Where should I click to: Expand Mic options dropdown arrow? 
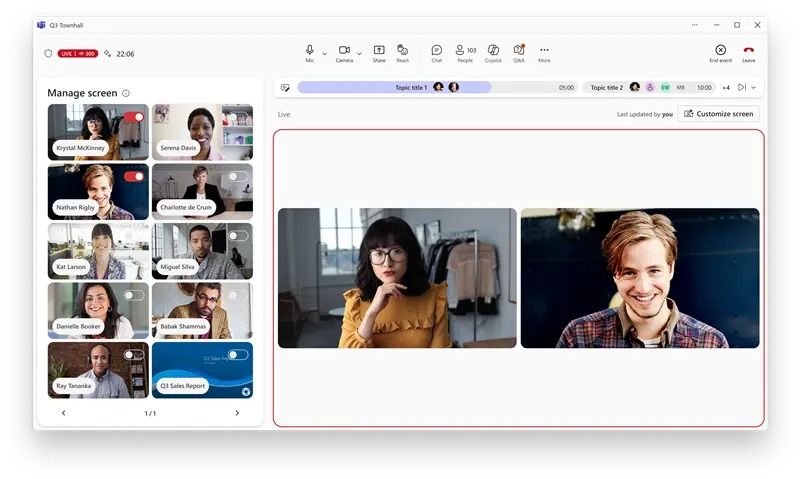(324, 54)
